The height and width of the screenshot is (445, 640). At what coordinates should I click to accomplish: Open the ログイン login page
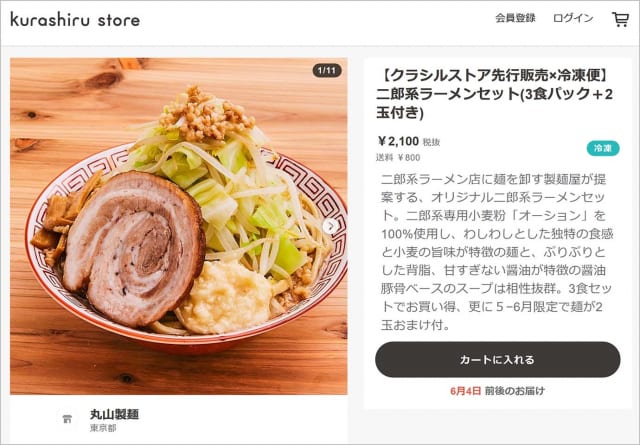point(573,18)
